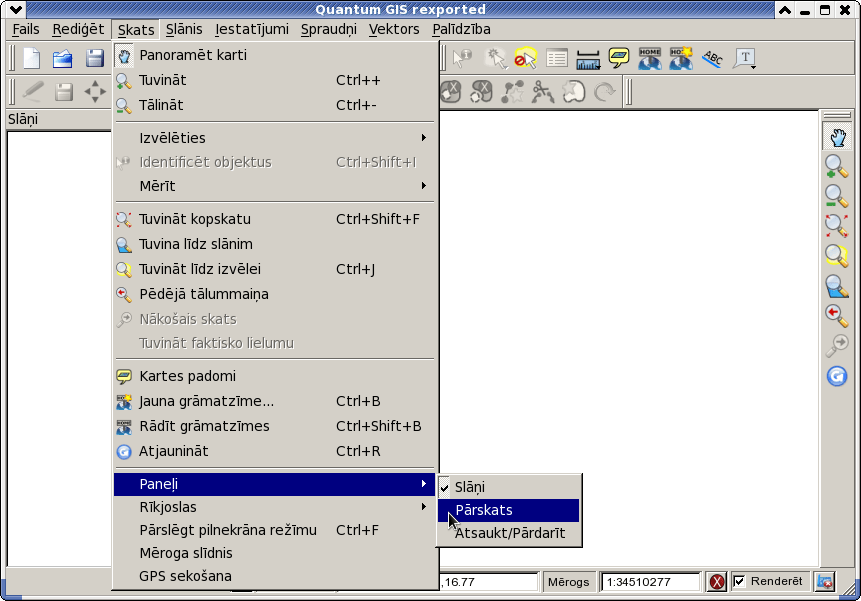Choose Mēroga slīdnis menu item
This screenshot has height=601, width=861.
(x=274, y=553)
